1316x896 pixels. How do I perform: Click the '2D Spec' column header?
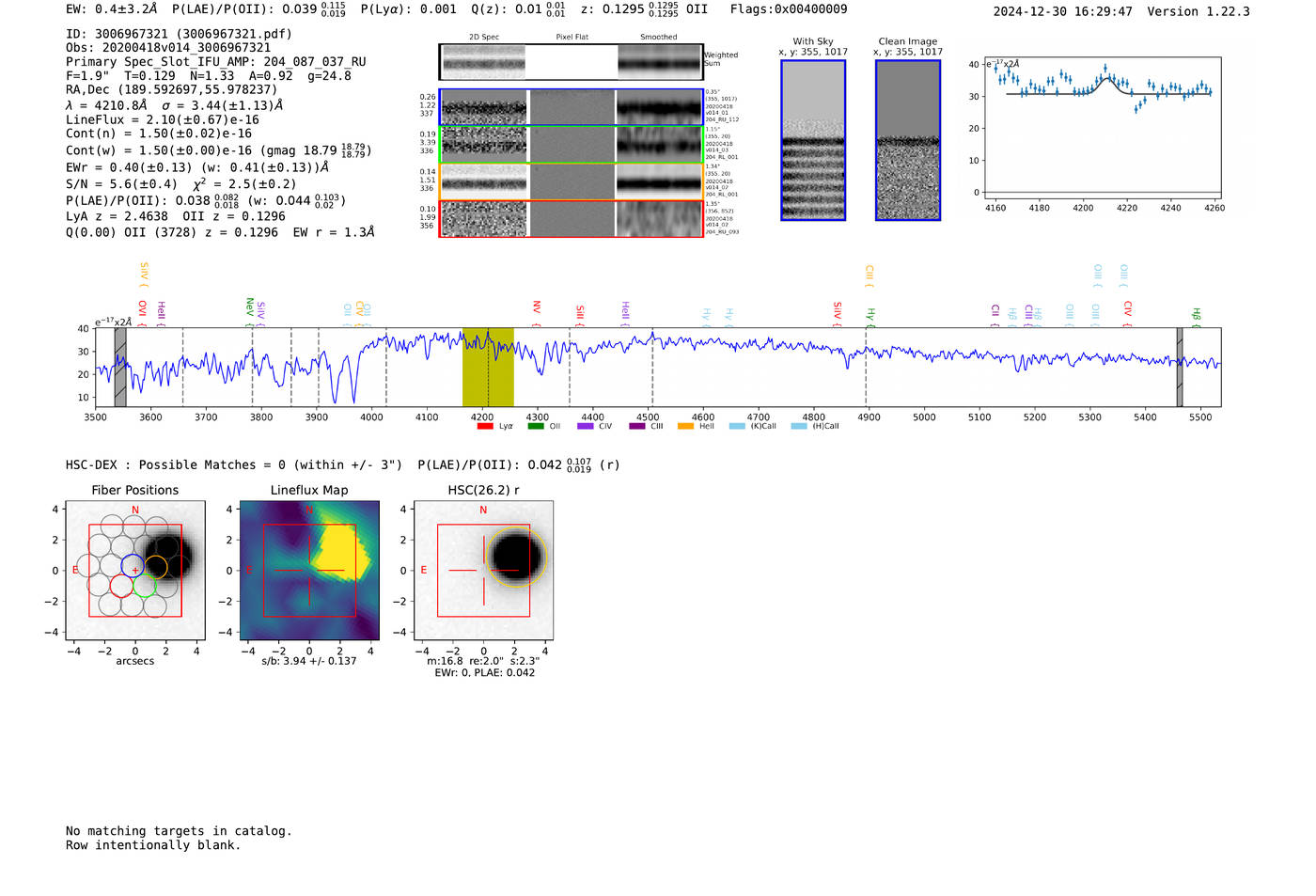(x=484, y=38)
